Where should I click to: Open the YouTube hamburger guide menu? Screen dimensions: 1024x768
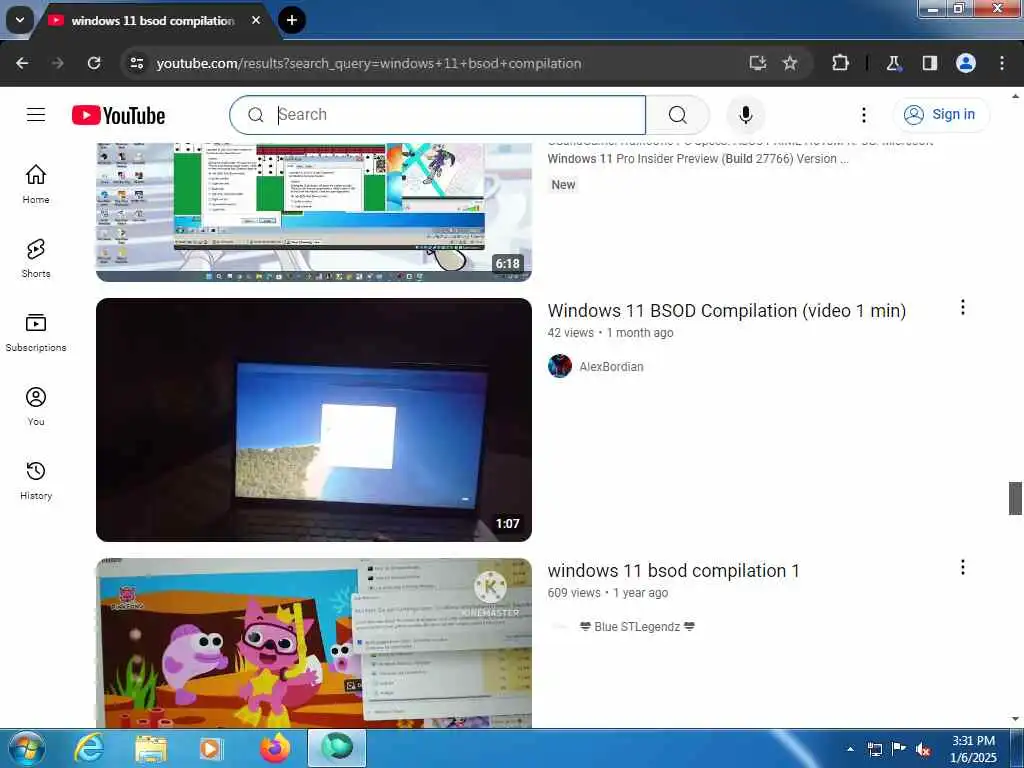(x=36, y=115)
